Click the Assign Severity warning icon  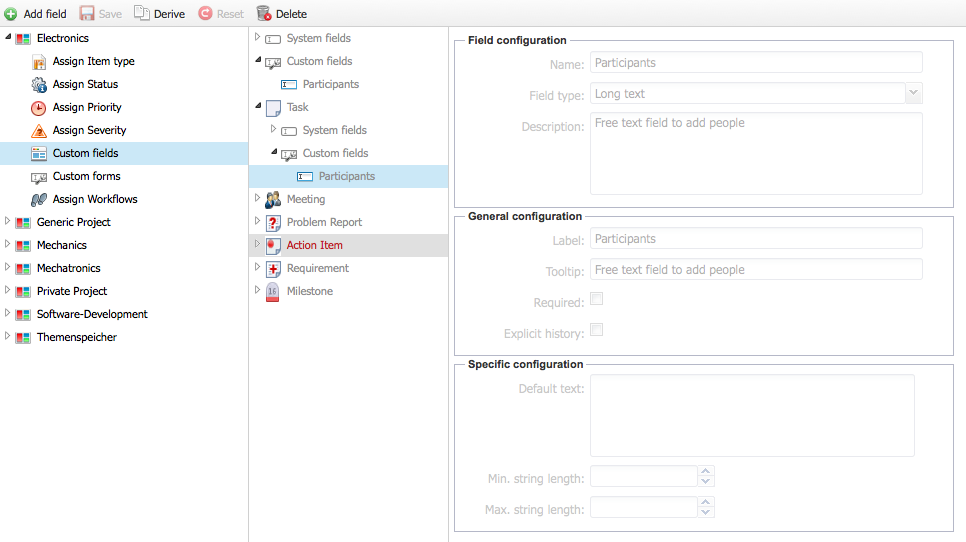(39, 131)
